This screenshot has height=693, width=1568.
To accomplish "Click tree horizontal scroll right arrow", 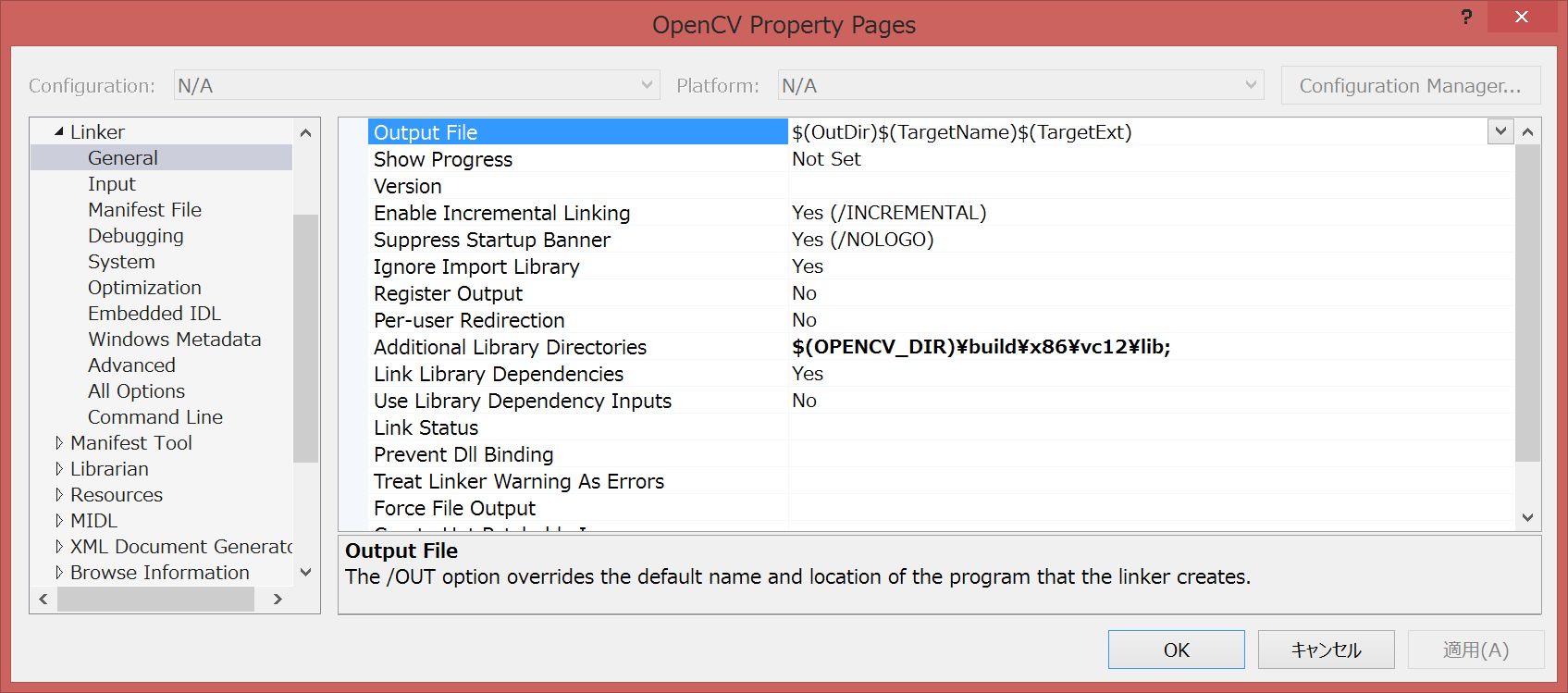I will tap(278, 600).
